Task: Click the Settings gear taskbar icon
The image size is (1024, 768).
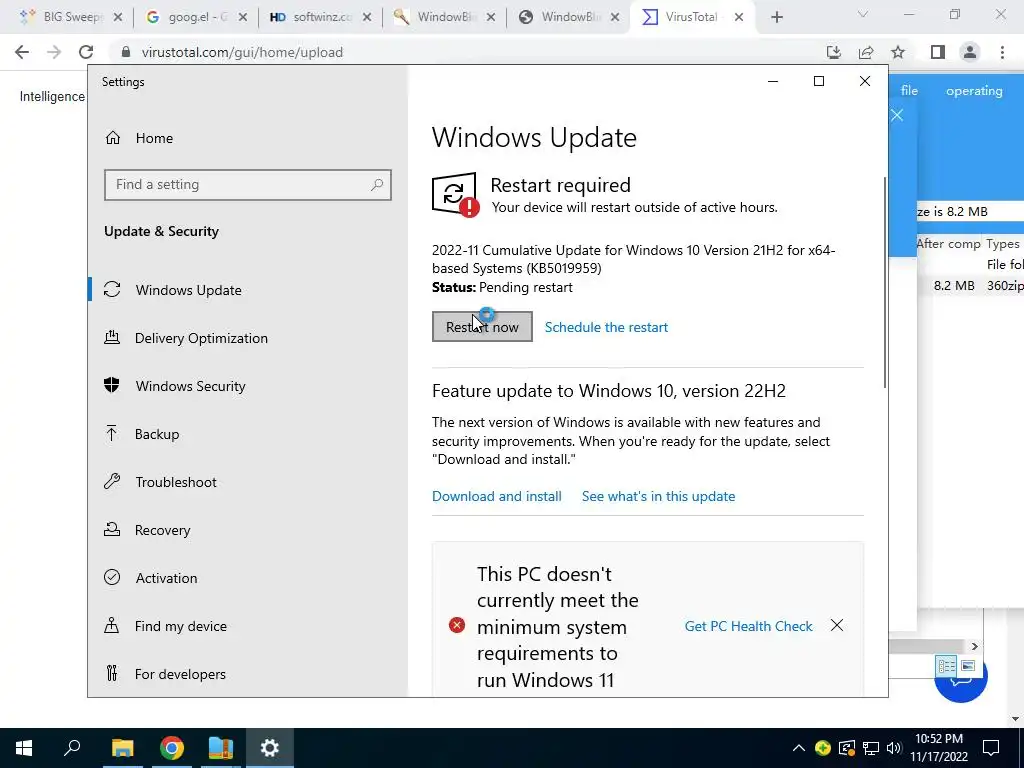Action: tap(270, 748)
